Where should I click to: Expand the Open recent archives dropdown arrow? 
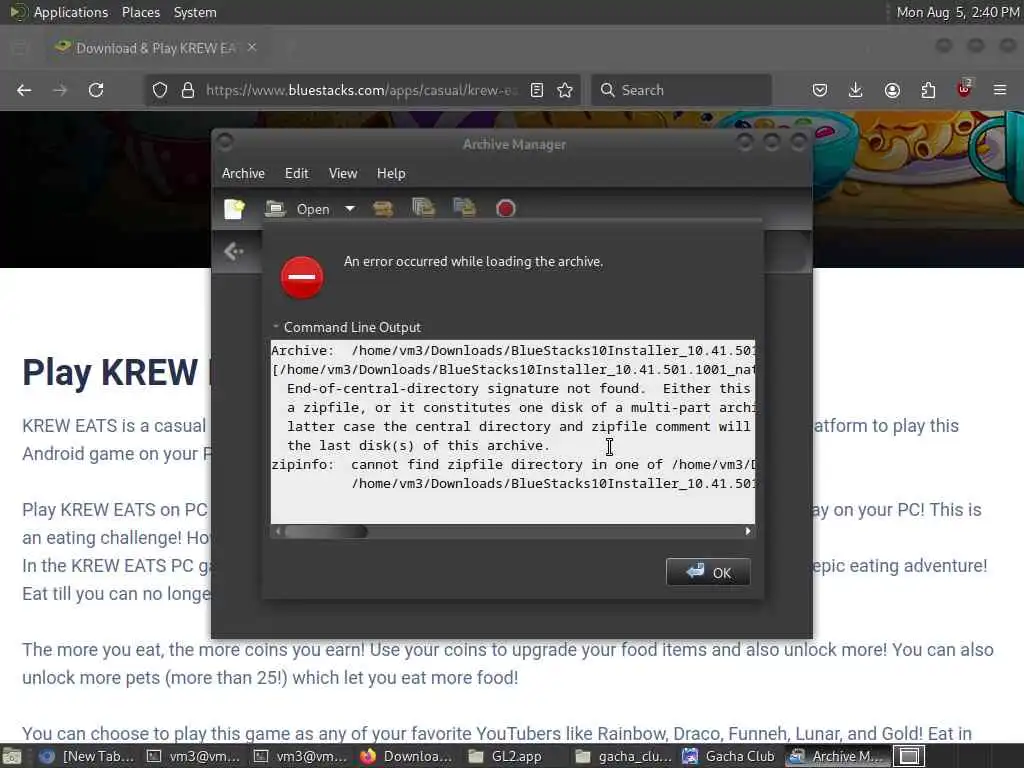pyautogui.click(x=350, y=209)
